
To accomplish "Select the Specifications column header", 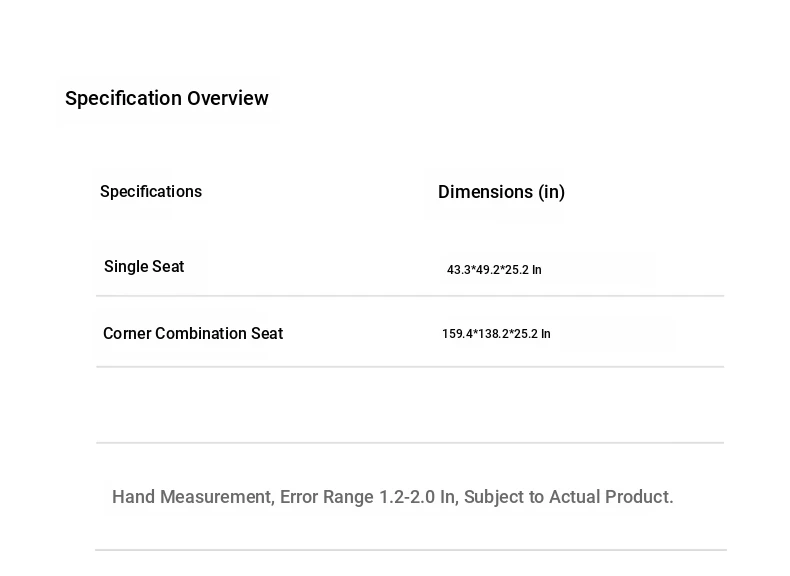I will pyautogui.click(x=151, y=191).
